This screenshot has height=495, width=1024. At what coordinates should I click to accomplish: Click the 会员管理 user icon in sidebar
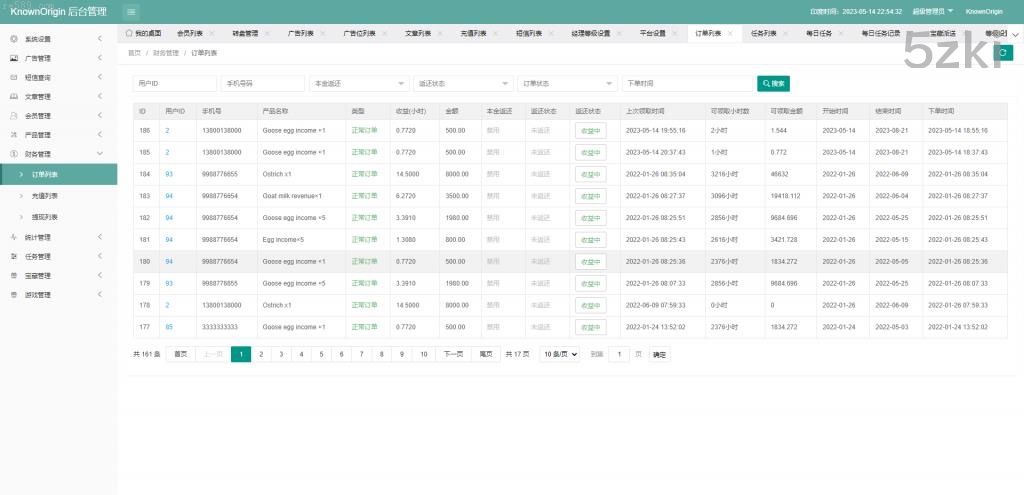click(13, 115)
